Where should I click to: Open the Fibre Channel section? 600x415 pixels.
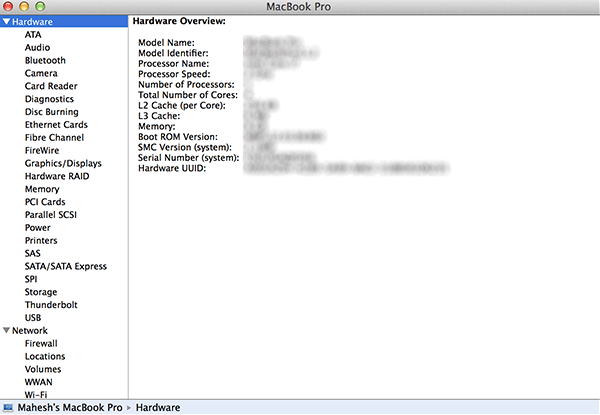pyautogui.click(x=54, y=137)
